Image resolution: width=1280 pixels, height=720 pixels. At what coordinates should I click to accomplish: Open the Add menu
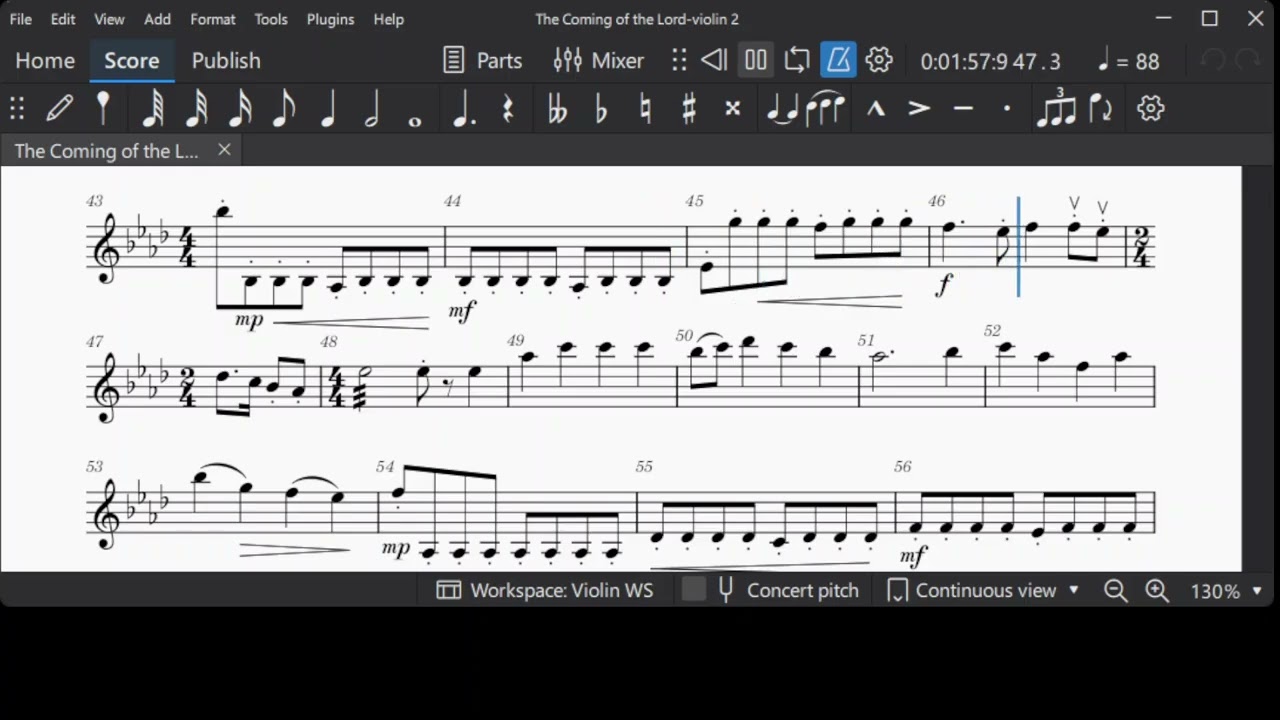tap(157, 19)
